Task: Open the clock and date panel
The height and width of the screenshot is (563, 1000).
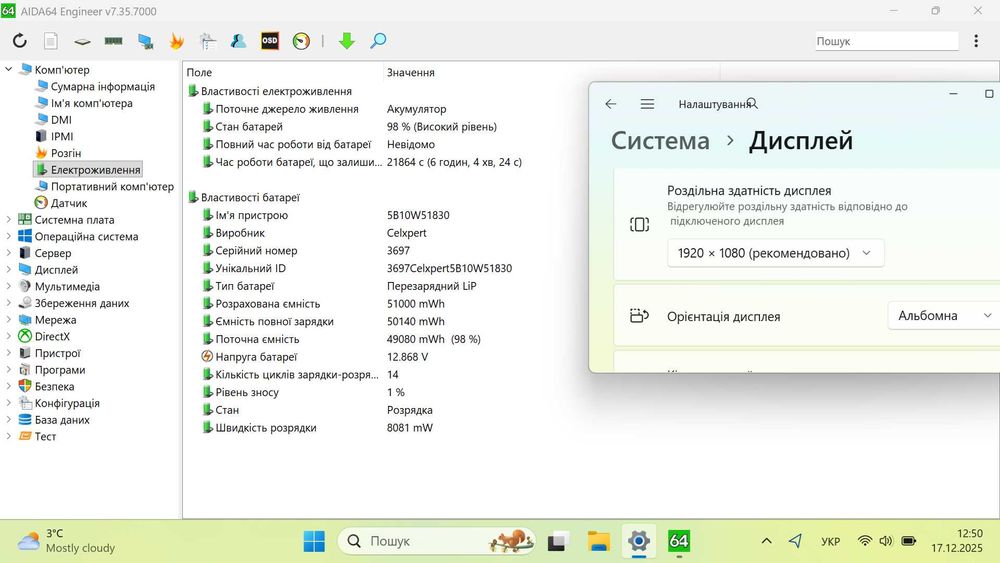Action: 957,541
